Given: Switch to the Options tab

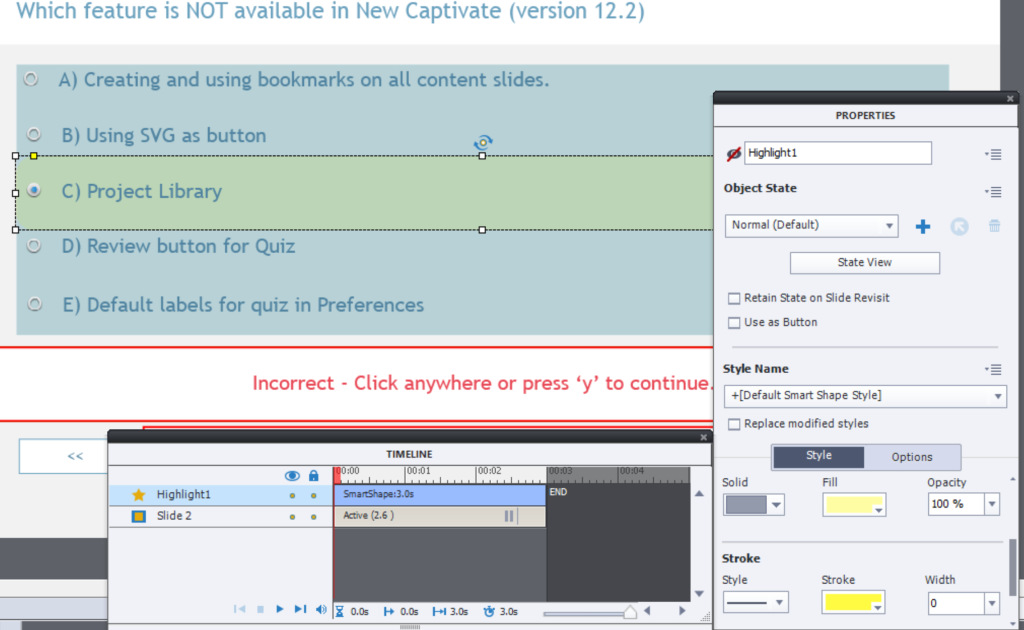Looking at the screenshot, I should coord(911,457).
